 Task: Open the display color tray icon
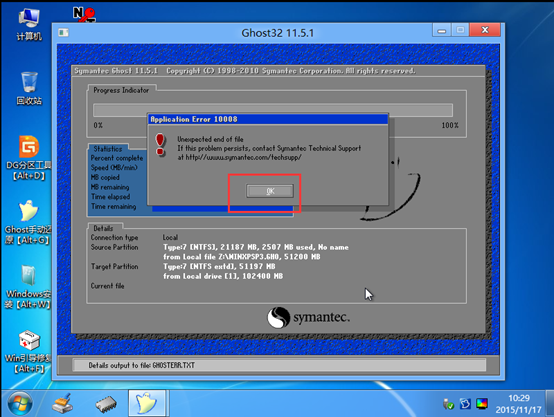coord(482,404)
